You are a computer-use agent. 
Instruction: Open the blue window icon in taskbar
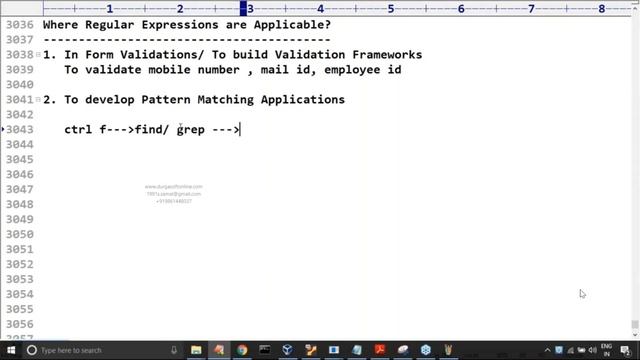tap(334, 350)
